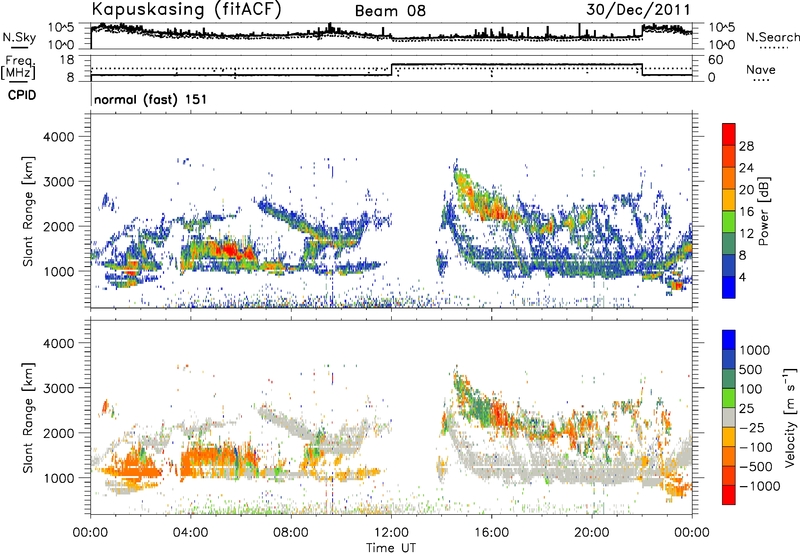800x554 pixels.
Task: Click the text normal (fast) 151
Action: coord(151,99)
